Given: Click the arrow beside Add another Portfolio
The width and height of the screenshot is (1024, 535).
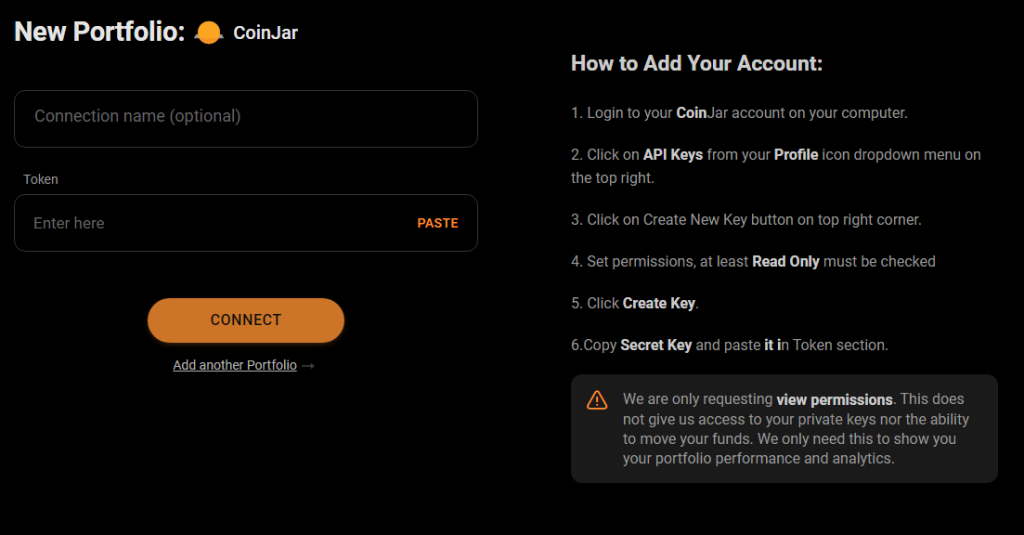Looking at the screenshot, I should point(308,366).
